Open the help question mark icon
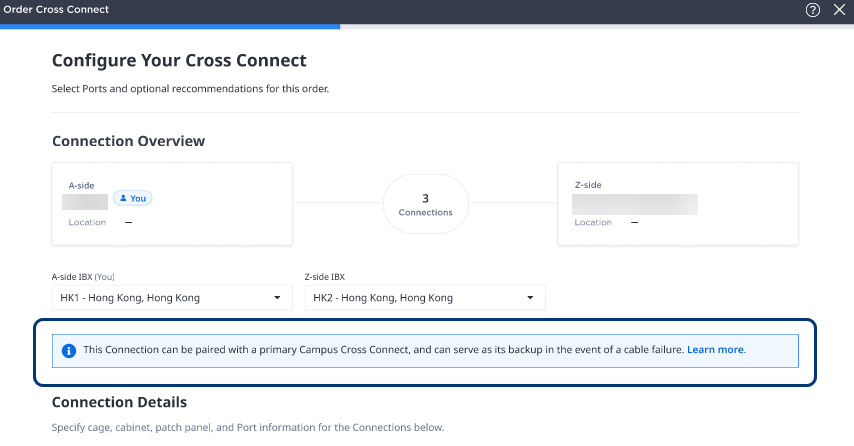 pos(813,10)
